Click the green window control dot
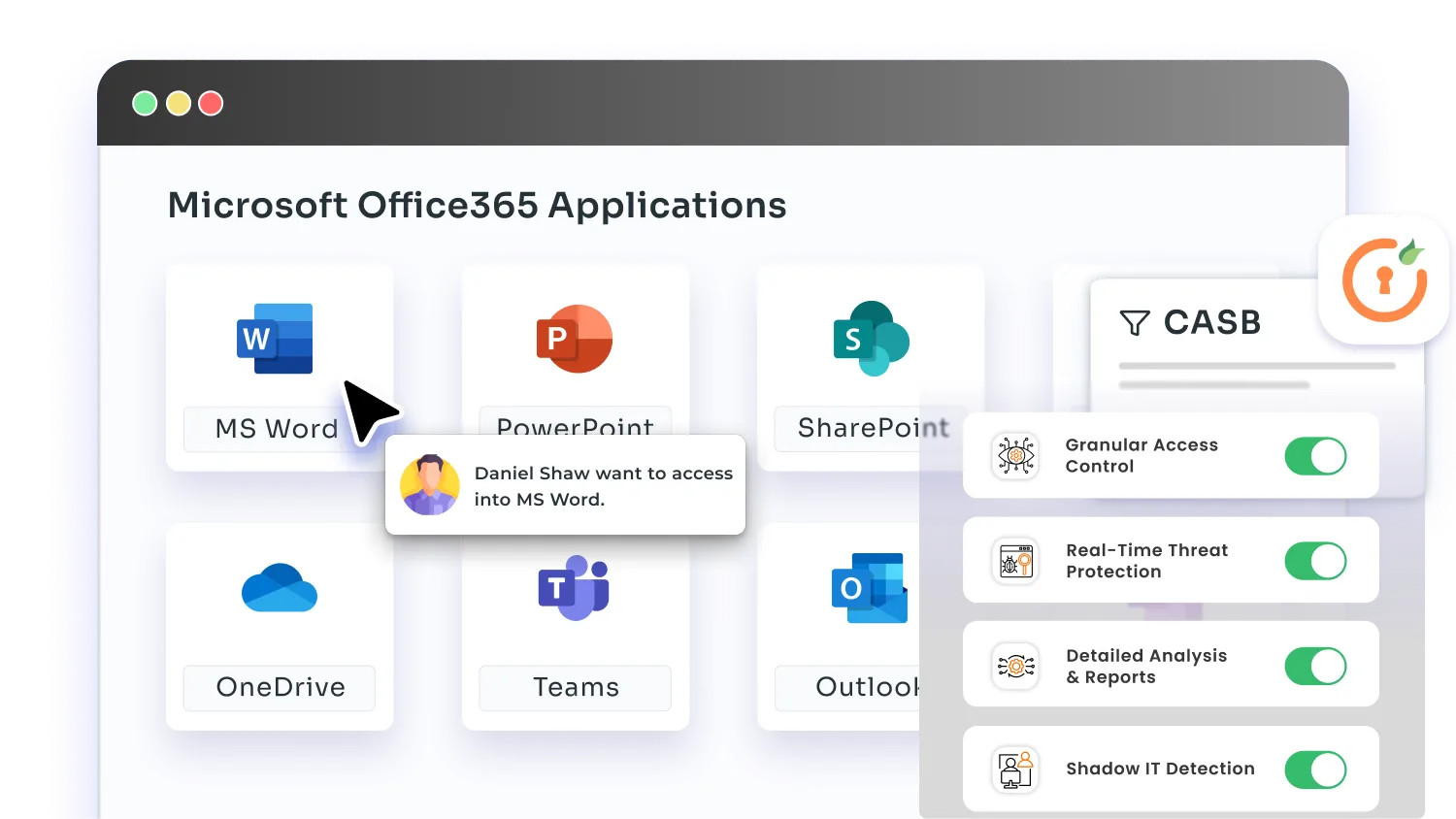This screenshot has height=819, width=1456. point(145,104)
